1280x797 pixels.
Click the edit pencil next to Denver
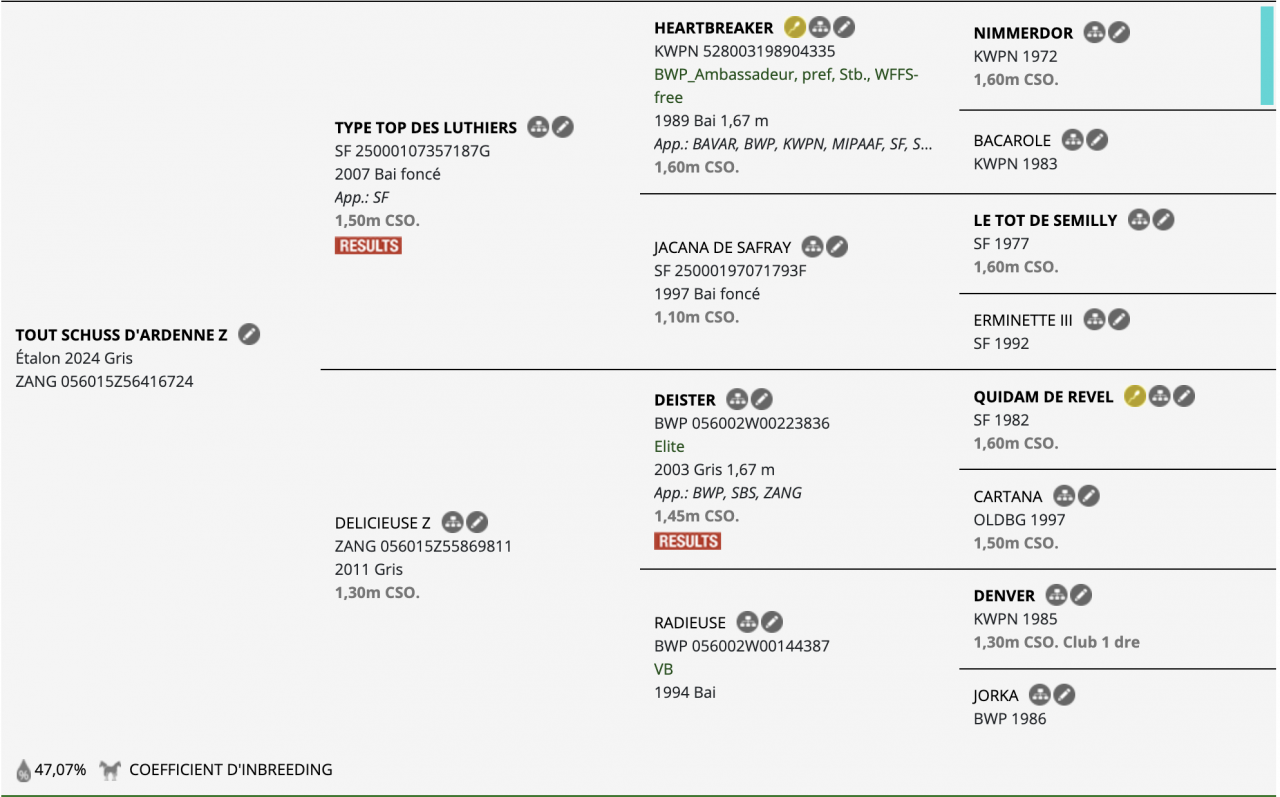(1081, 595)
